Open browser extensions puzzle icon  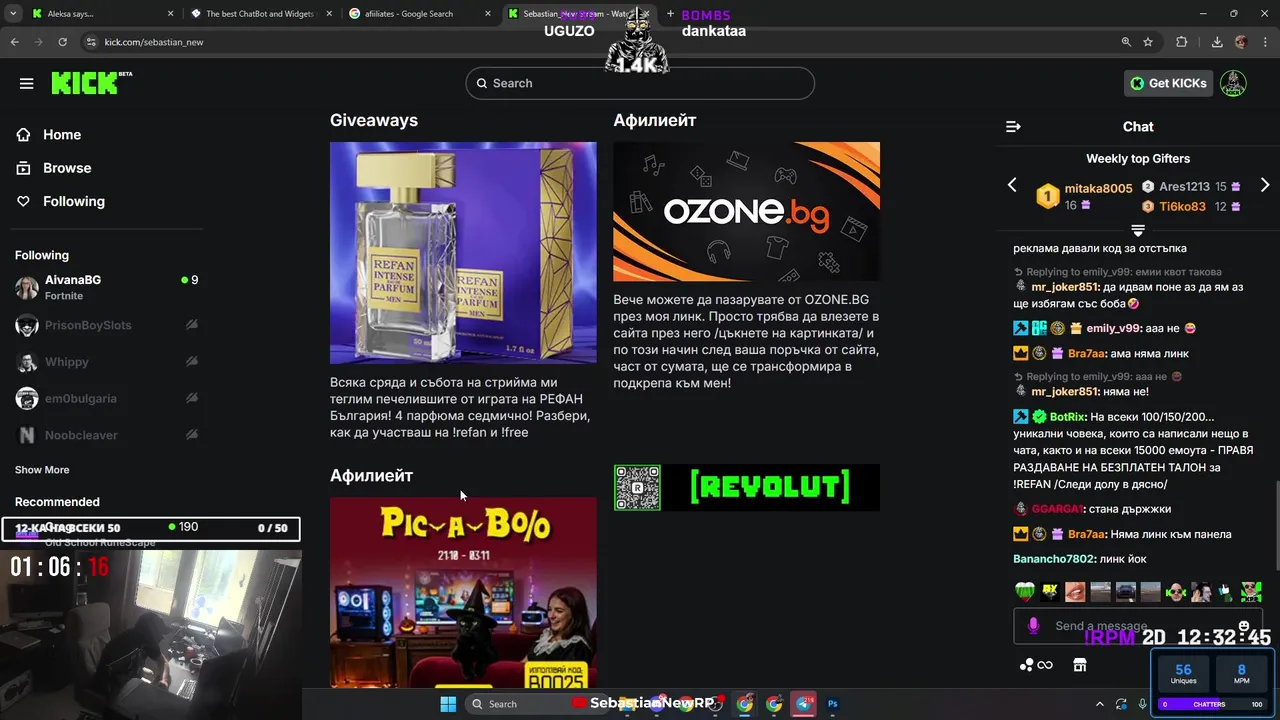coord(1182,42)
